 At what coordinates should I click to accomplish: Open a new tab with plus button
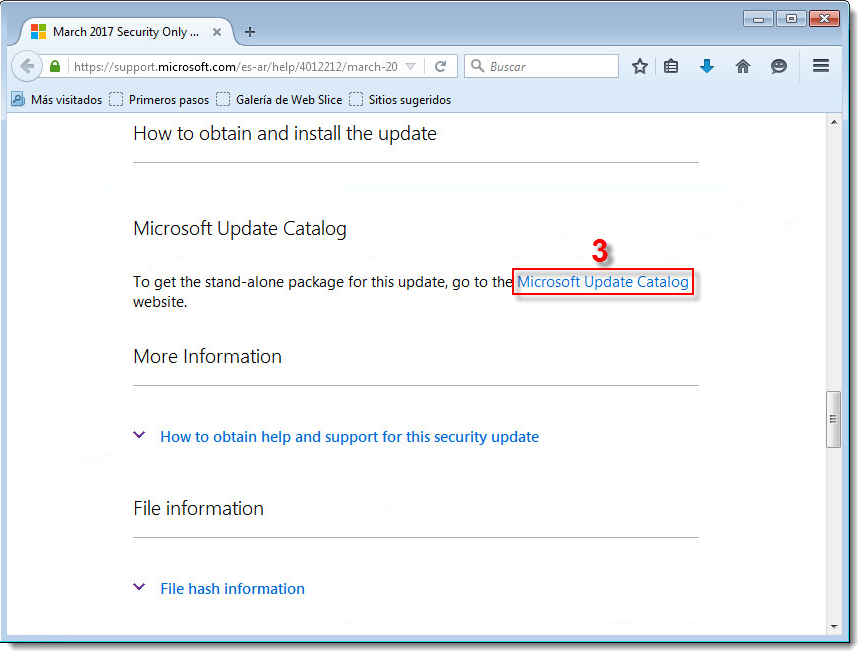(250, 32)
